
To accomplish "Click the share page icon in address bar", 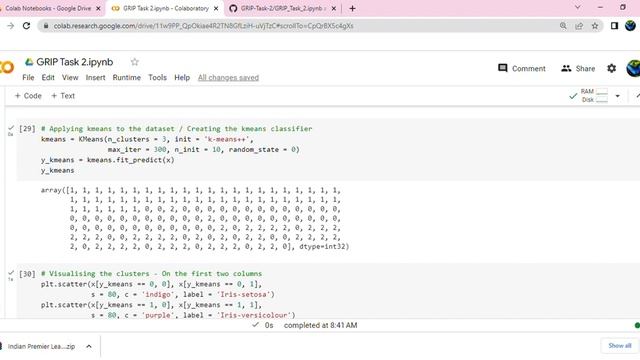I will [579, 26].
